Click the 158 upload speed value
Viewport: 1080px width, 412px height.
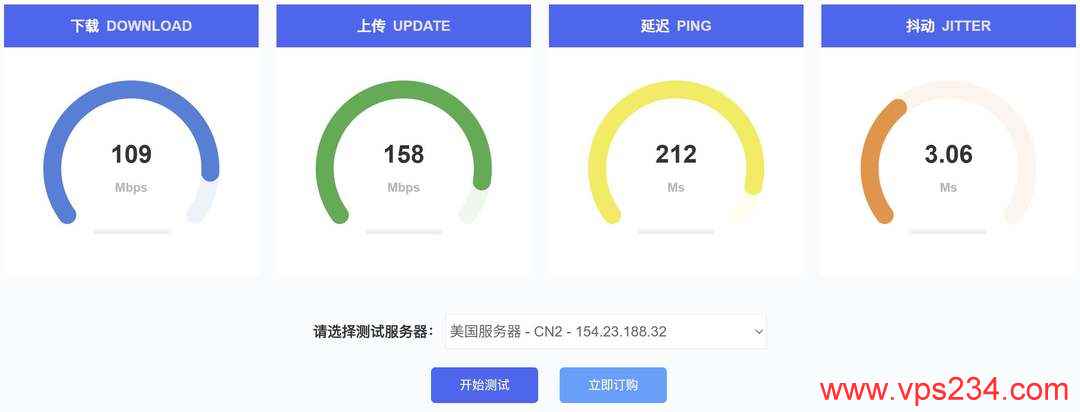(x=404, y=154)
